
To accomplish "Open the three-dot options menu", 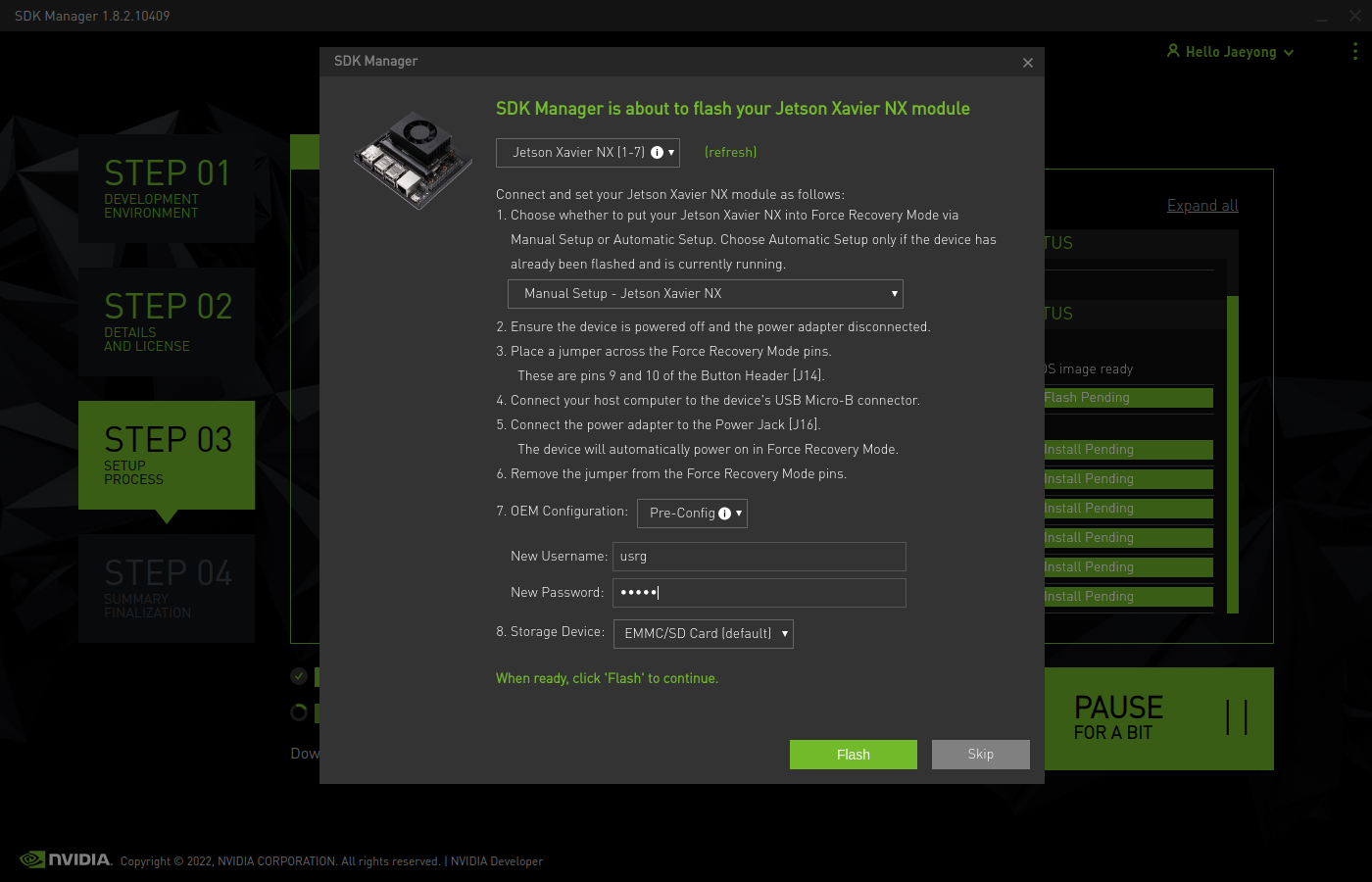I will click(1355, 51).
